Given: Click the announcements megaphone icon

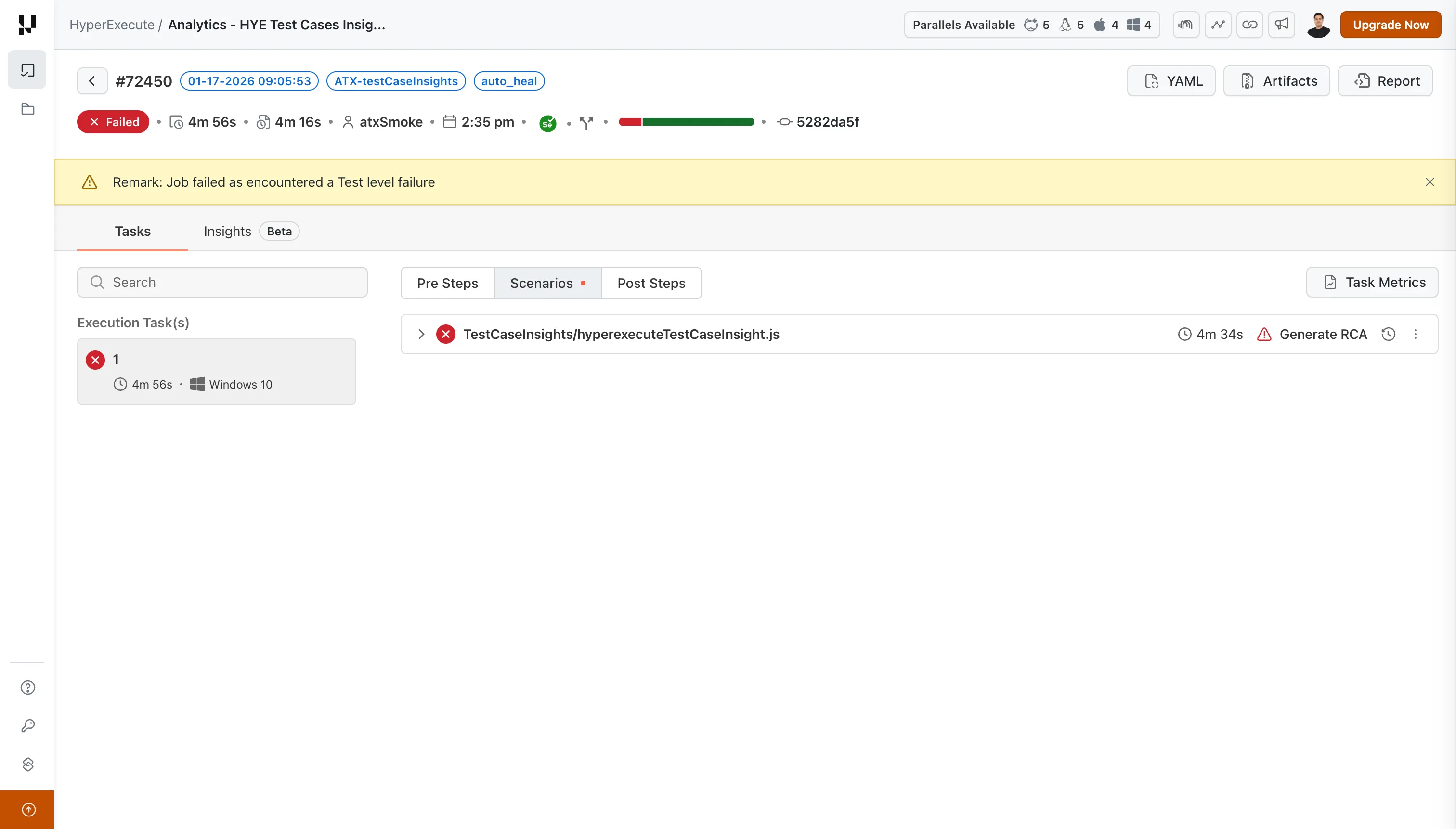Looking at the screenshot, I should click(1281, 25).
